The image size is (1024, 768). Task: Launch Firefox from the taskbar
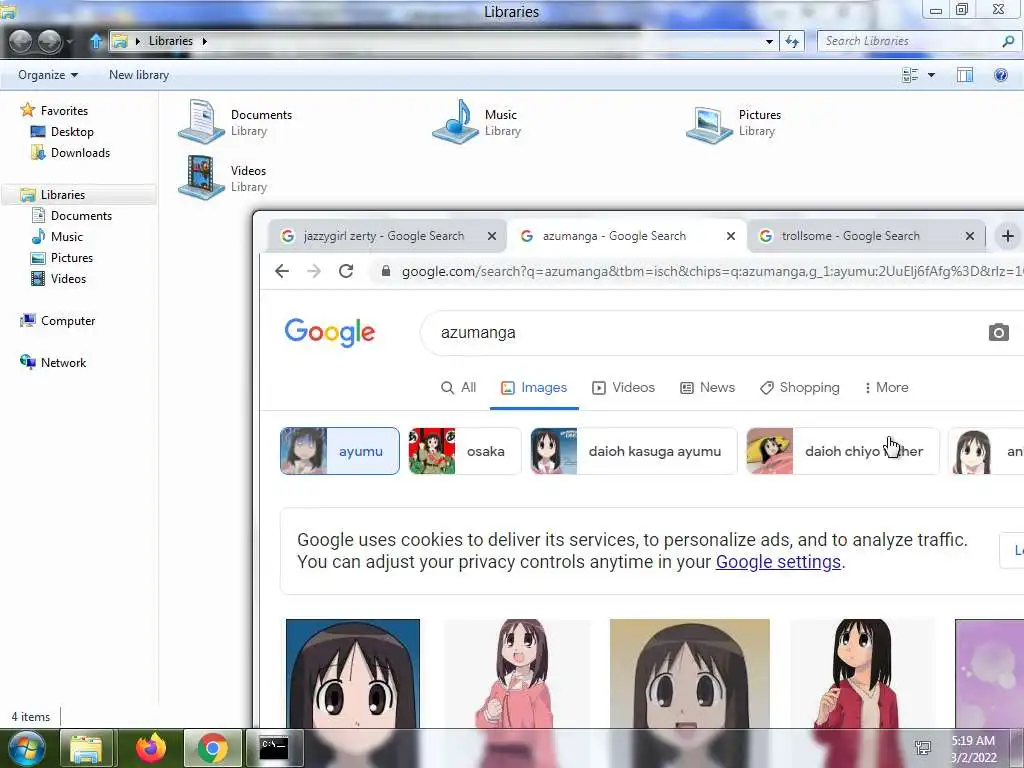pos(151,748)
